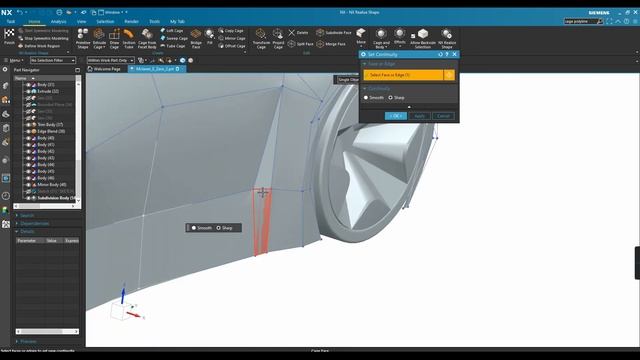Toggle visibility of Edge Blend (39)
Image resolution: width=640 pixels, height=360 pixels.
(28, 131)
